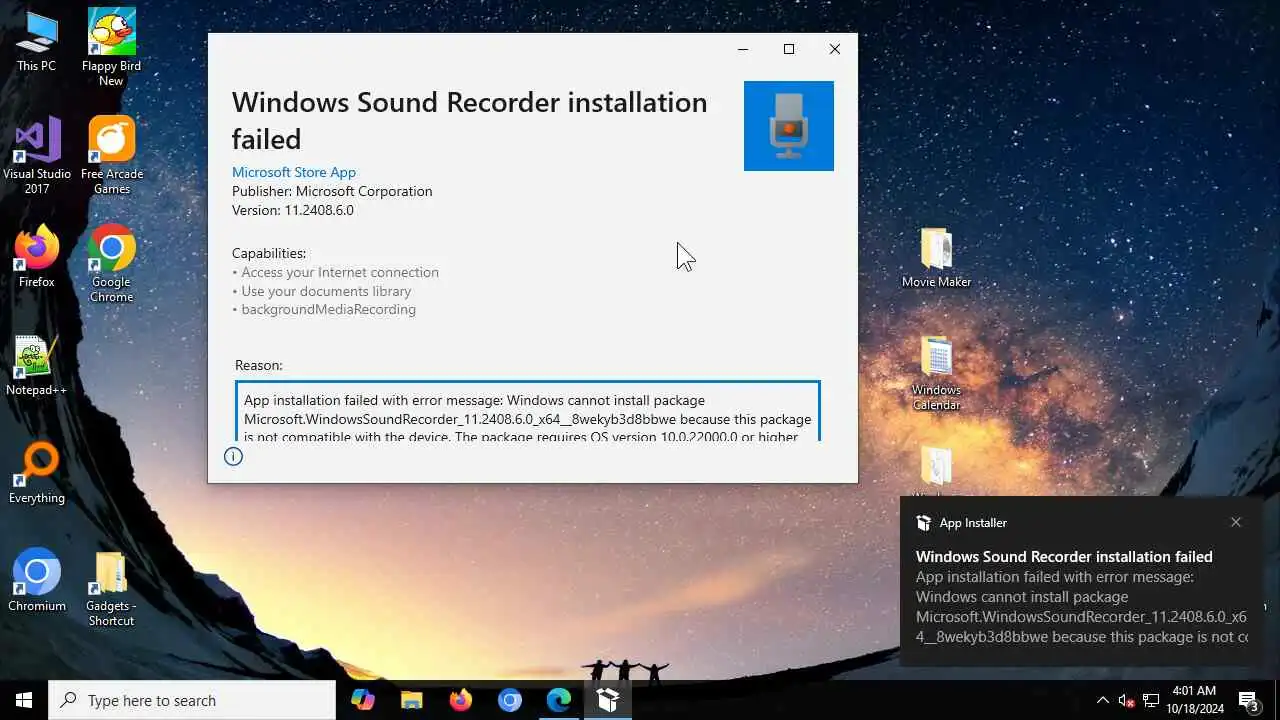Launch Chromium desktop shortcut
1280x720 pixels.
(x=37, y=581)
